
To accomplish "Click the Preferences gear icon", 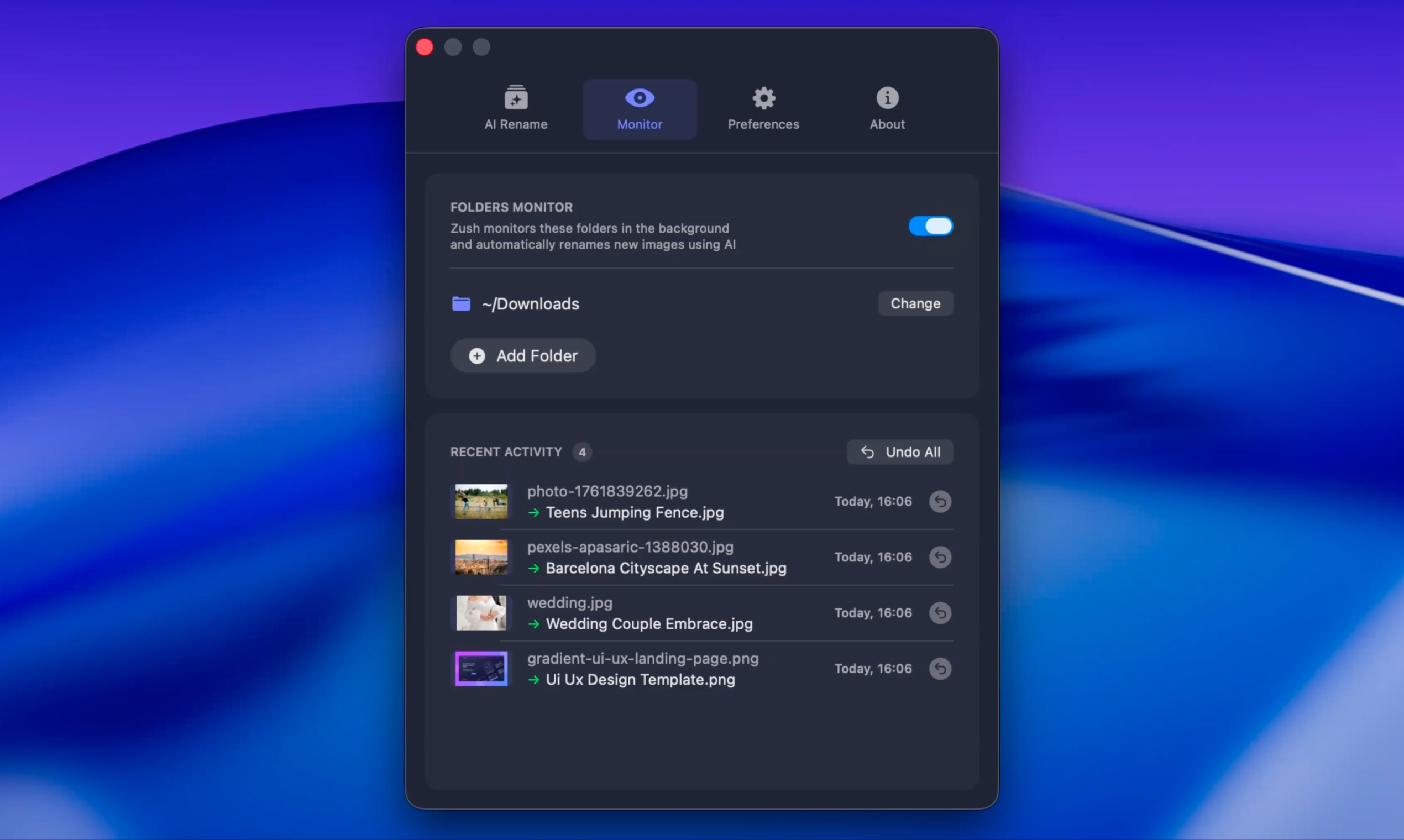I will [x=763, y=98].
